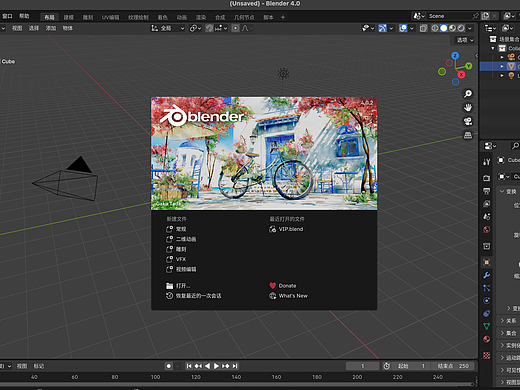
Task: Toggle snapping magnet button
Action: [209, 28]
